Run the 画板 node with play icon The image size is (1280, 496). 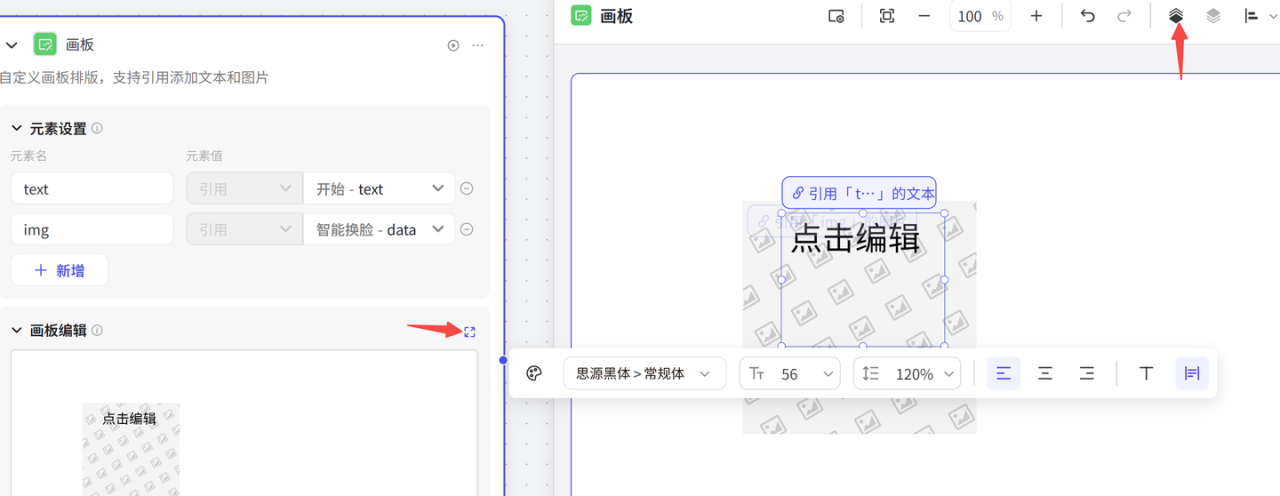pos(453,45)
